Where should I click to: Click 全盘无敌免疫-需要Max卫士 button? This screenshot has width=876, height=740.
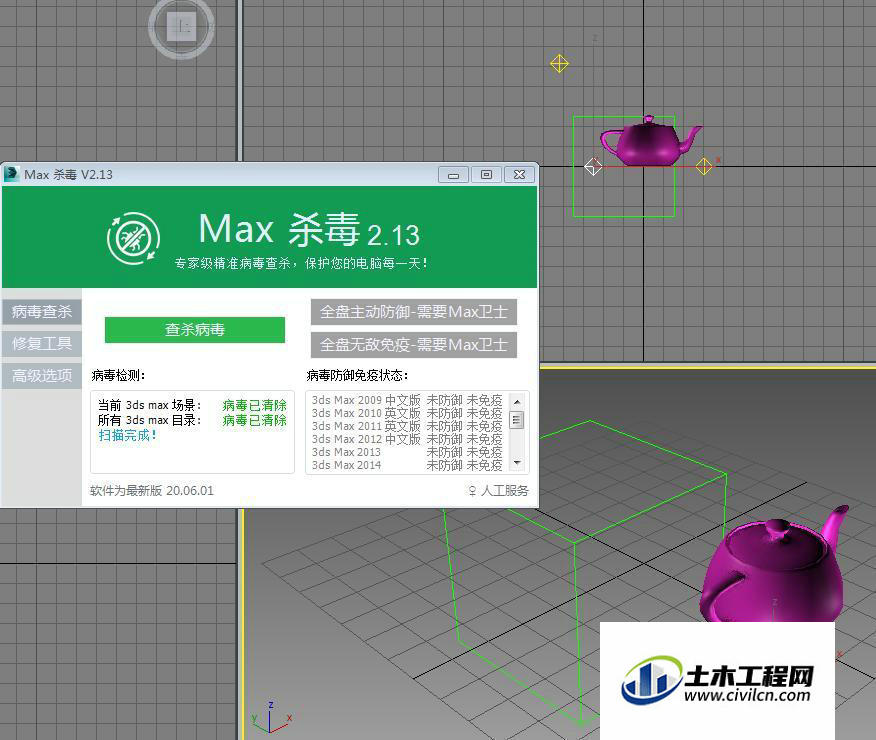(413, 345)
